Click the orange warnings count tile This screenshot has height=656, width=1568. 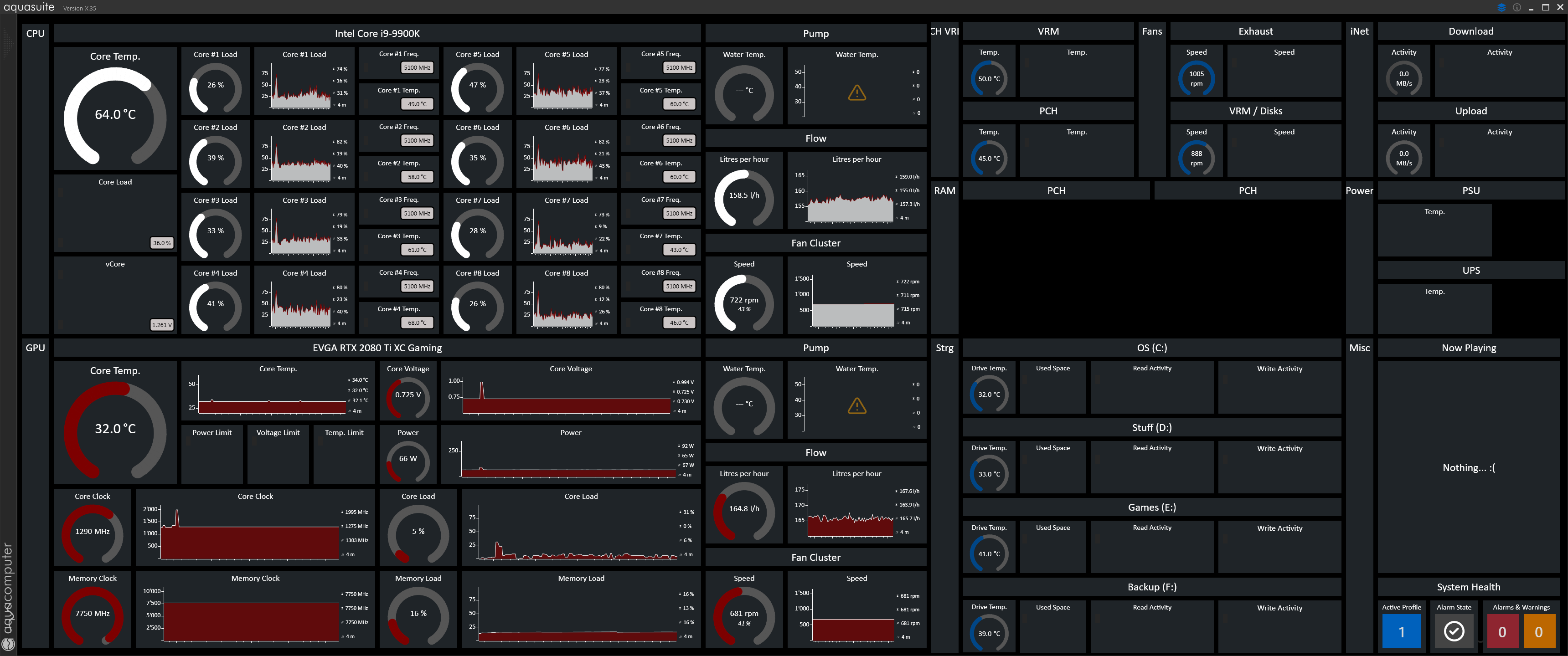coord(1538,632)
